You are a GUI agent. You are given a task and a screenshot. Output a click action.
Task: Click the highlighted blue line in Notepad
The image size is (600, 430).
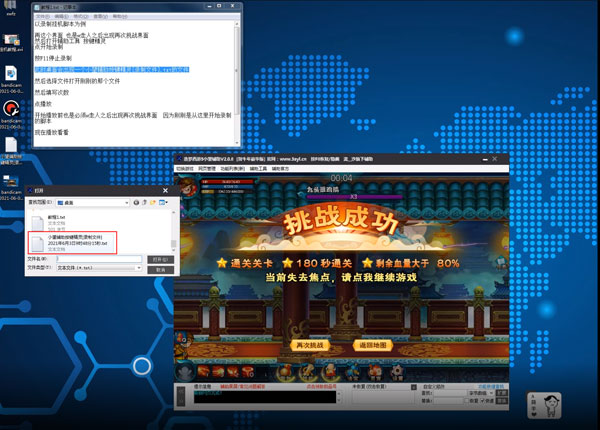coord(112,70)
